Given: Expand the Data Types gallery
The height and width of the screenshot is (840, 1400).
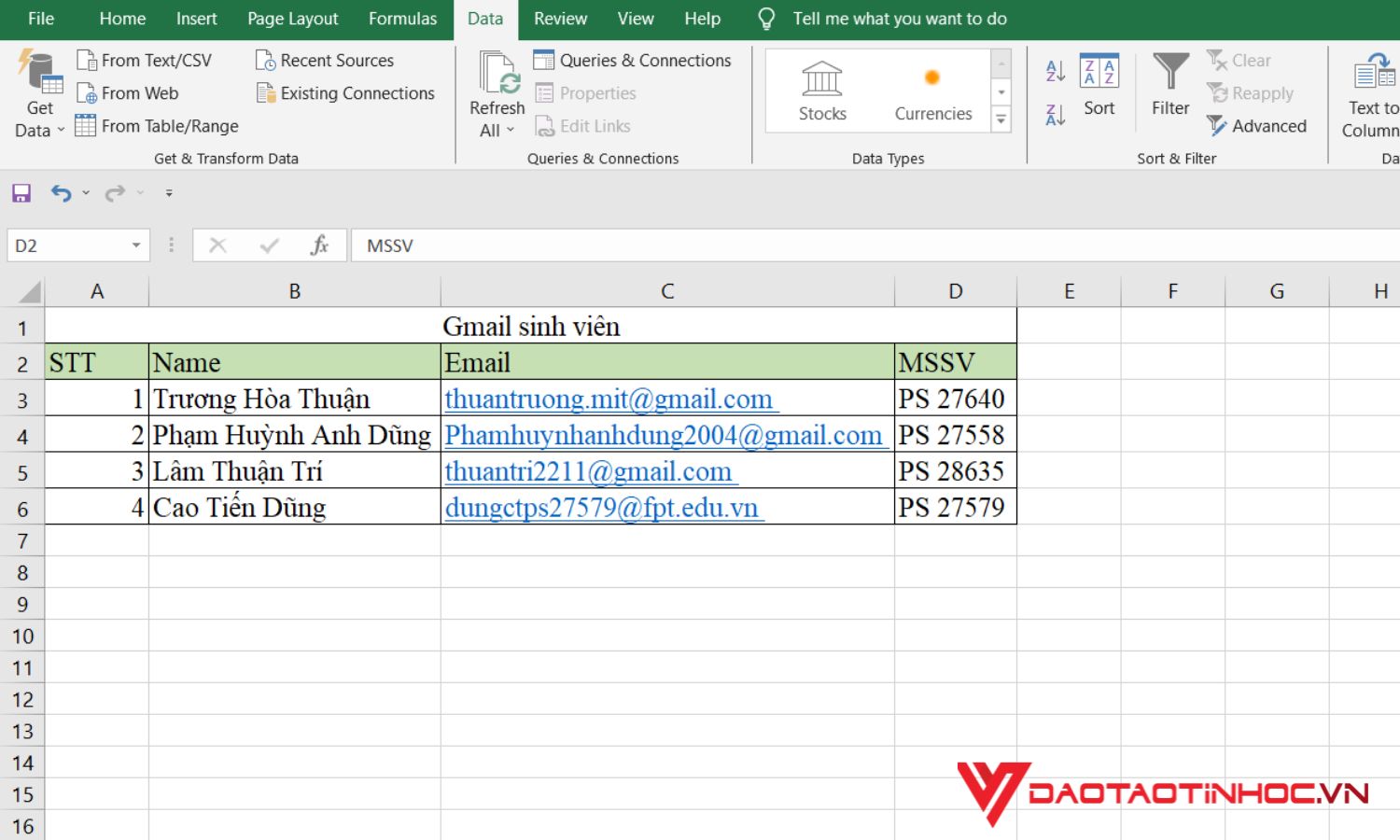Looking at the screenshot, I should [1001, 119].
